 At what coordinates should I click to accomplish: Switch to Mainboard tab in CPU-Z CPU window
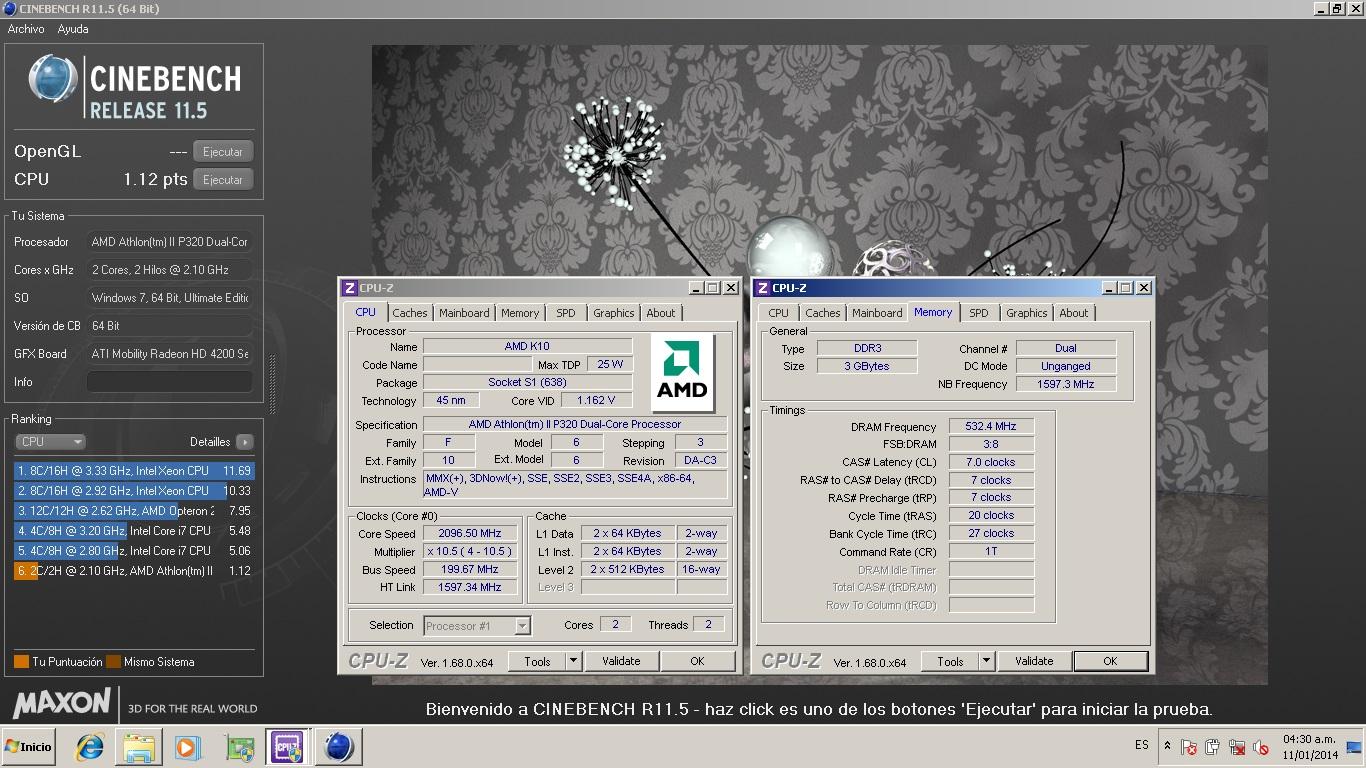pyautogui.click(x=465, y=313)
